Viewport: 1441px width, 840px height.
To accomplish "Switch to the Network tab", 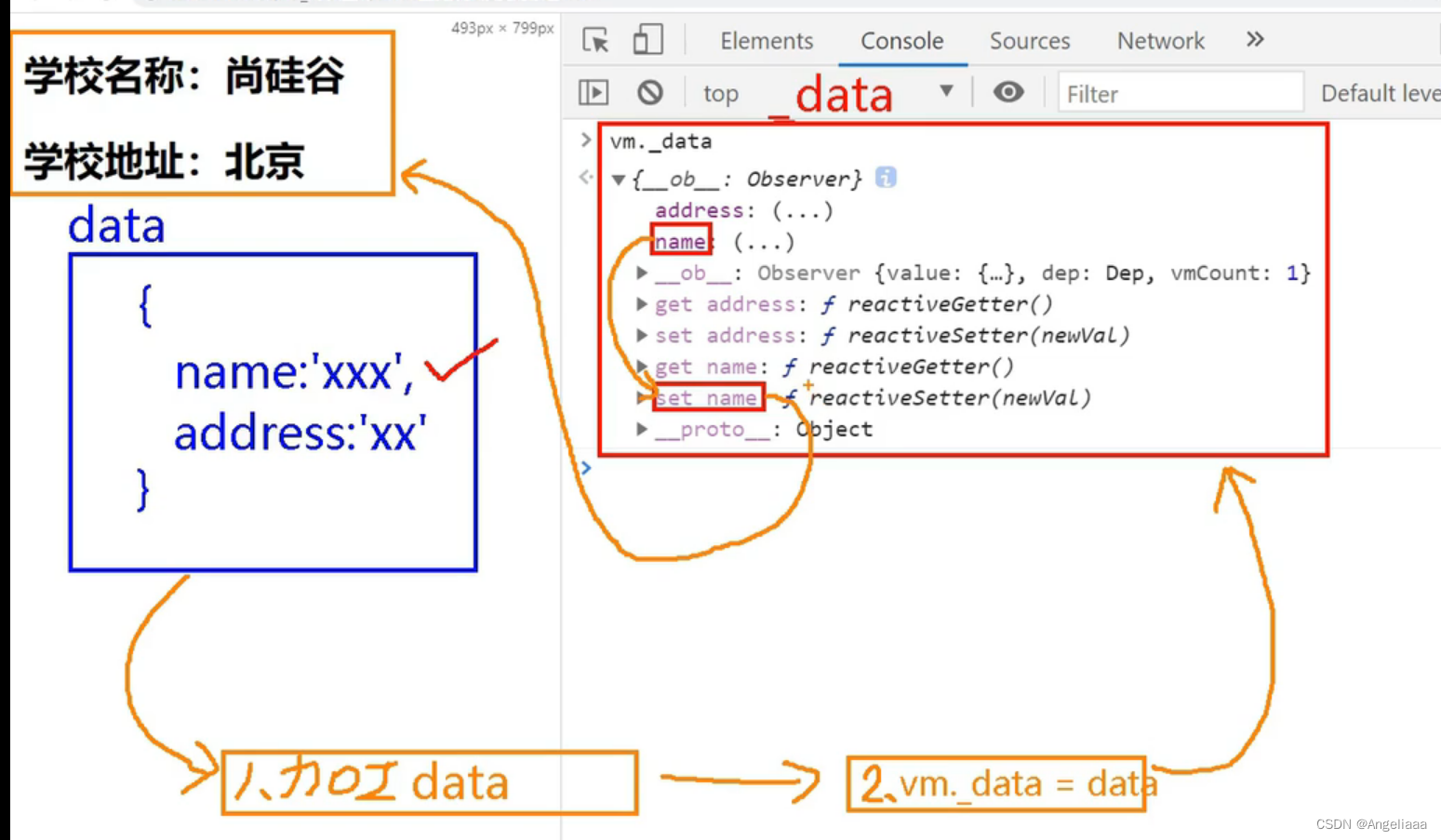I will pyautogui.click(x=1160, y=41).
